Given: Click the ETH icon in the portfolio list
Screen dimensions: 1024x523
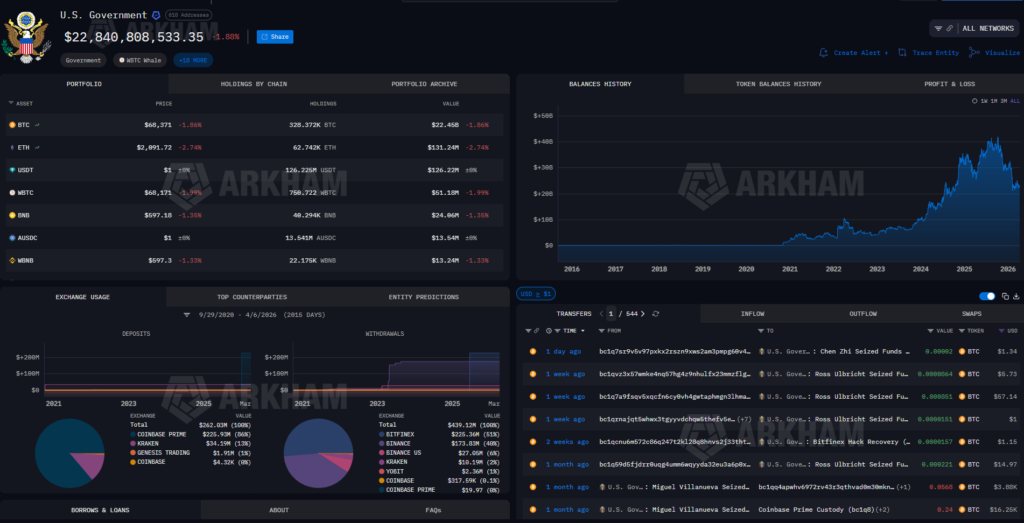Looking at the screenshot, I should pyautogui.click(x=12, y=148).
